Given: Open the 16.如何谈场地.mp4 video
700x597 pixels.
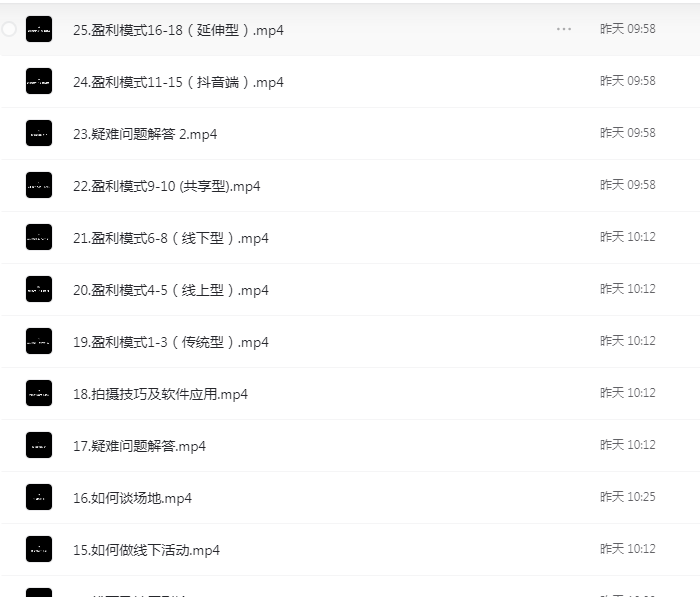Looking at the screenshot, I should [132, 498].
